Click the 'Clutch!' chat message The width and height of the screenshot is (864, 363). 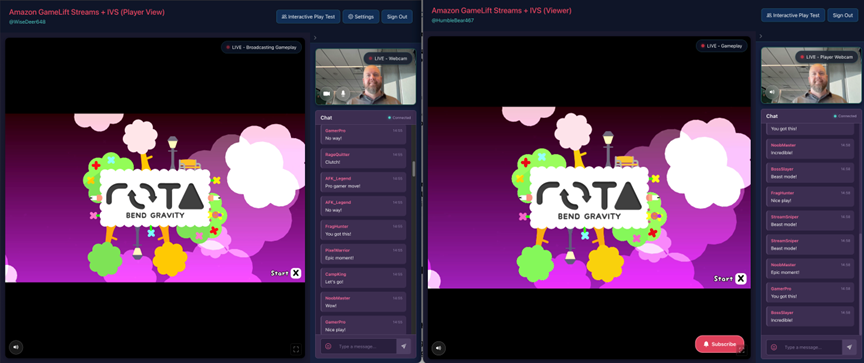tap(332, 162)
